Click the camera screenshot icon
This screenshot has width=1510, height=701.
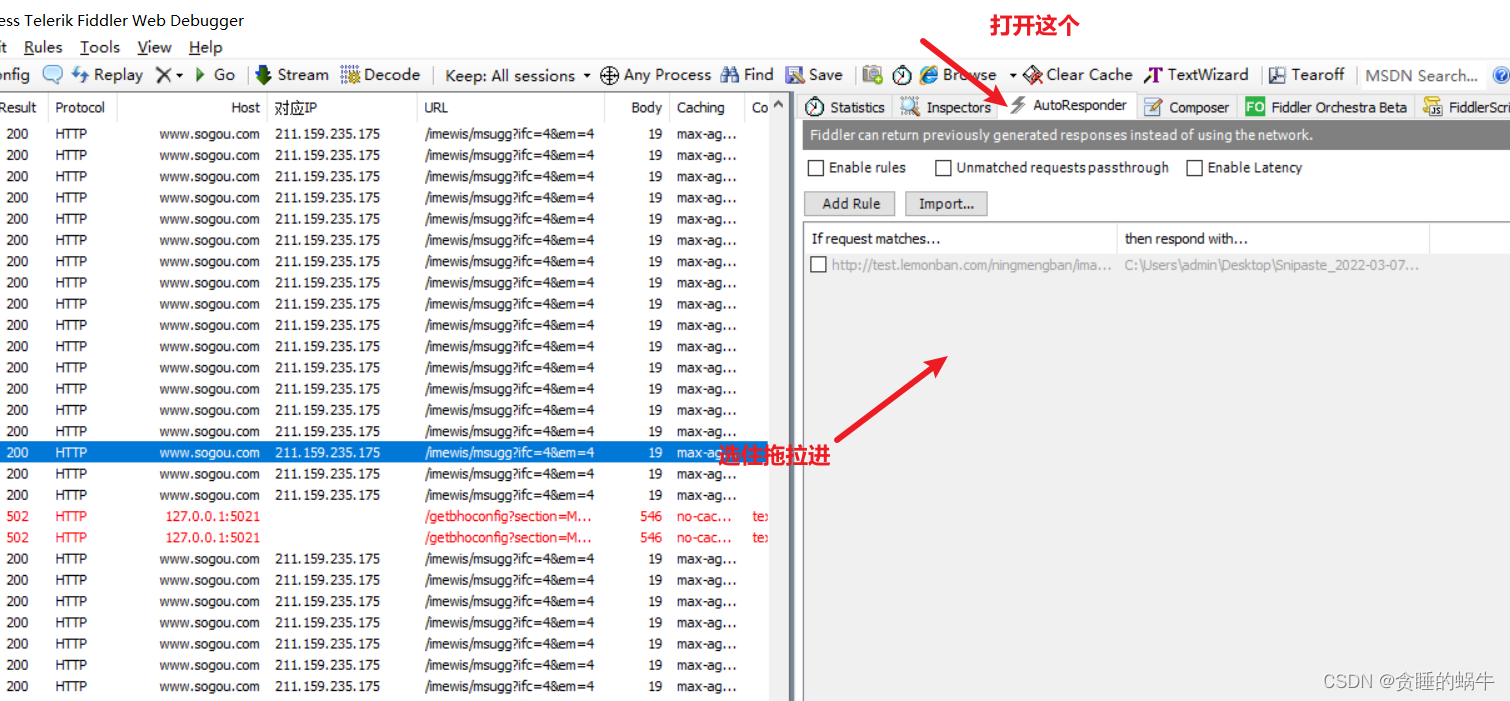click(x=873, y=75)
